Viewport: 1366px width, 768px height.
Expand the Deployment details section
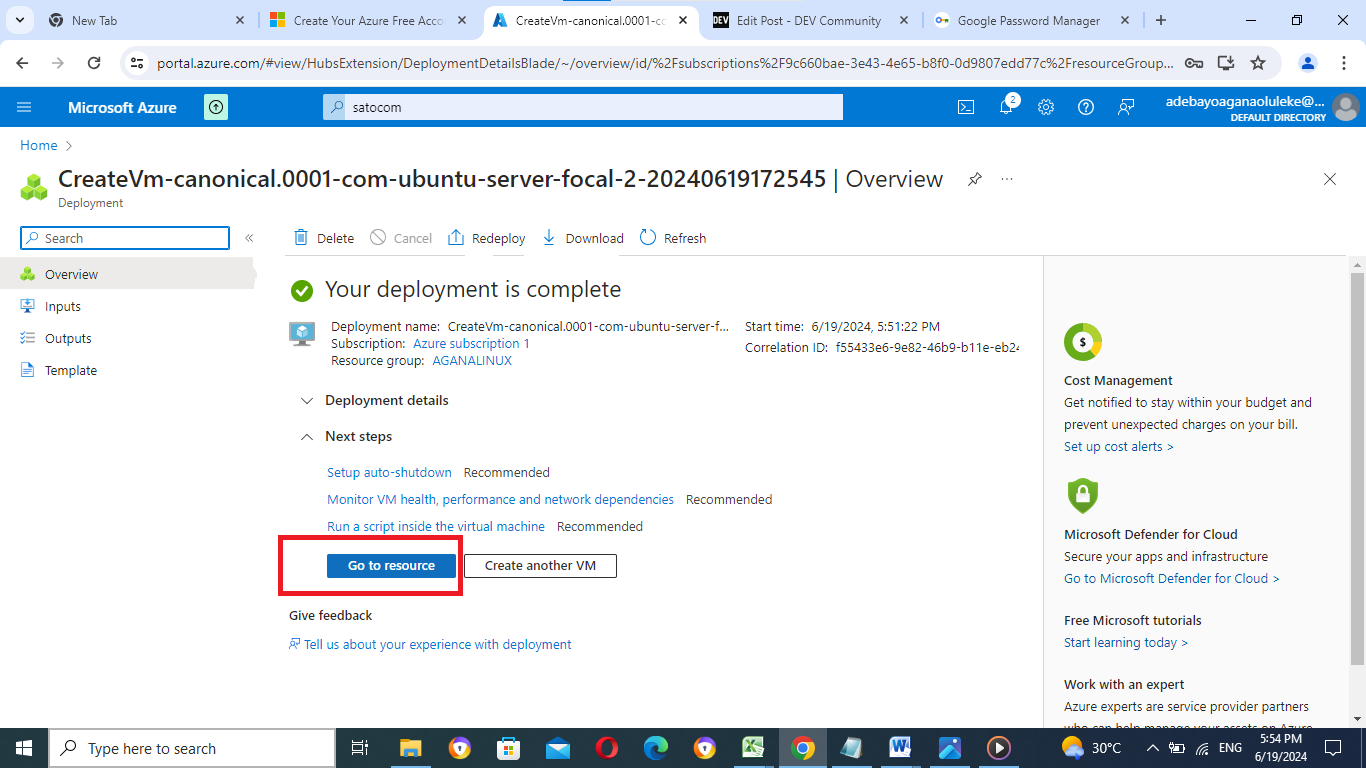click(375, 400)
